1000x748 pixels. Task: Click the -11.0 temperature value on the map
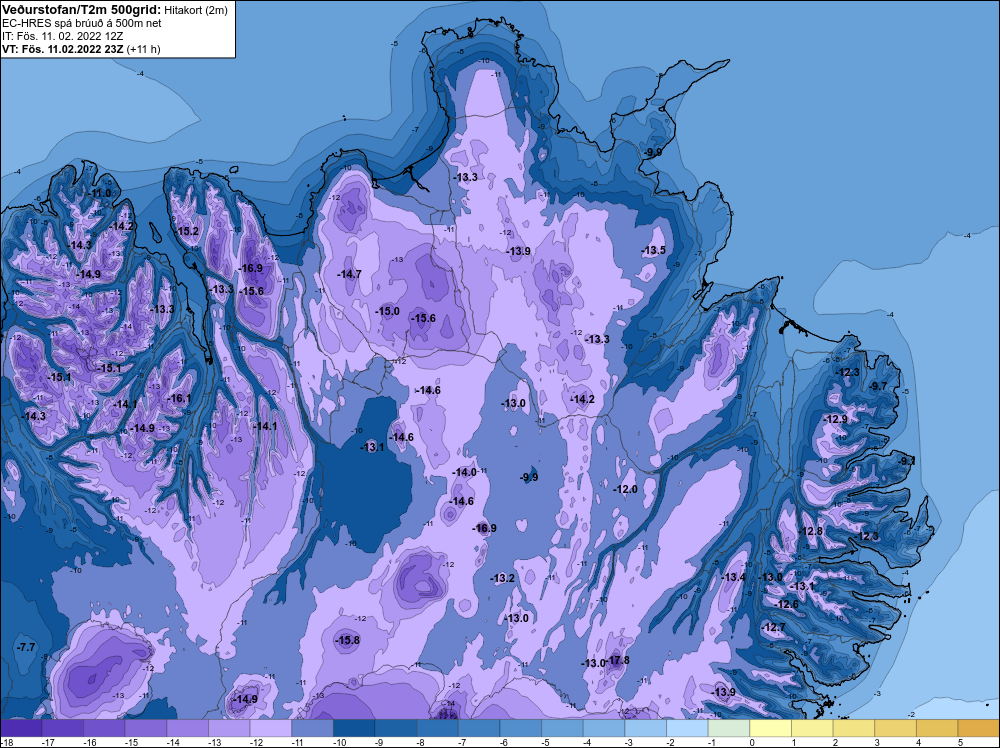pos(101,193)
